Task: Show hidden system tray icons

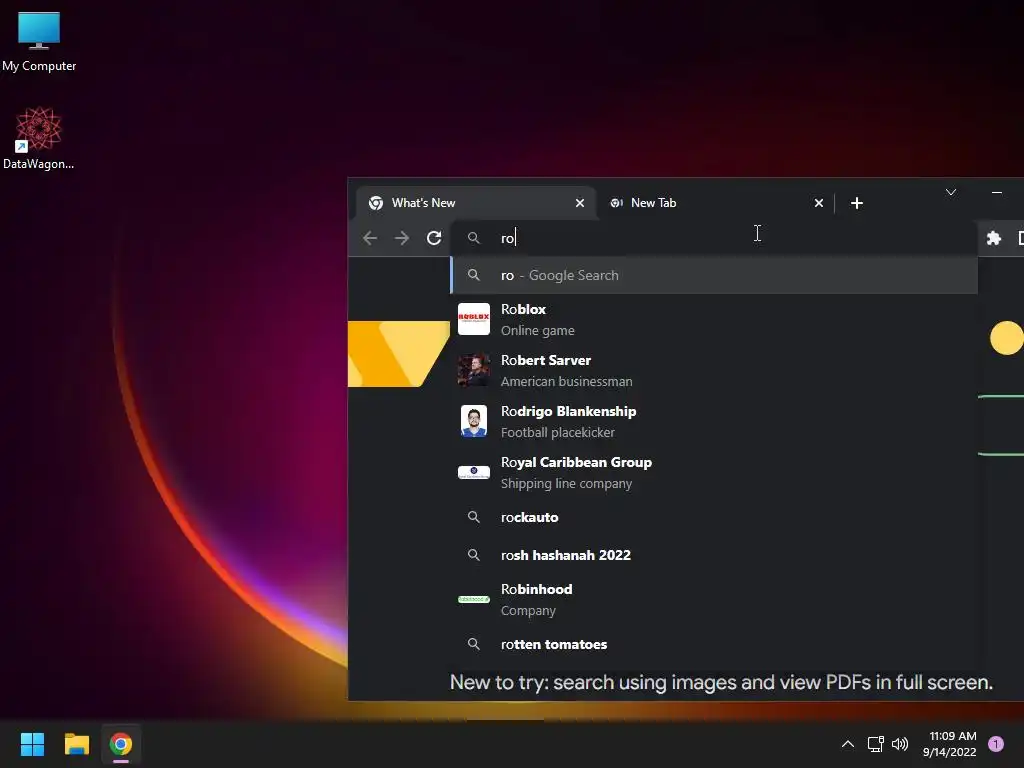Action: [848, 744]
